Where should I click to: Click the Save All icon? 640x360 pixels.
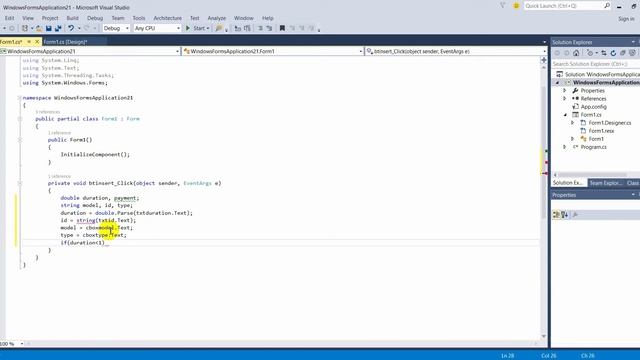pos(58,28)
